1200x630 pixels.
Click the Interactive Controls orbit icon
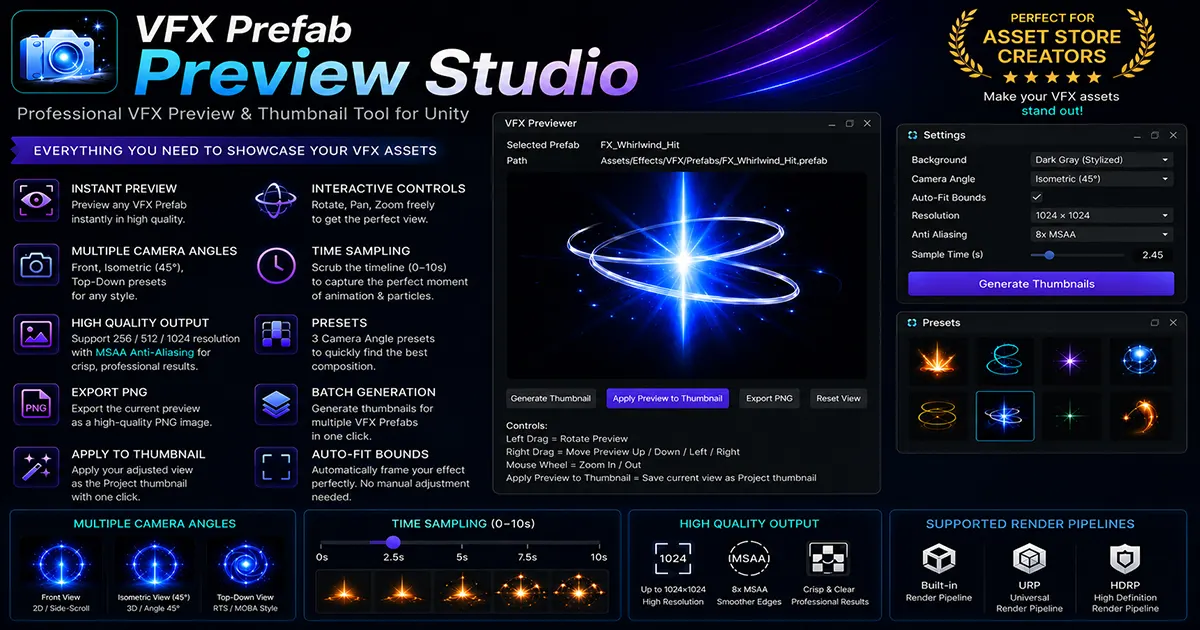276,201
